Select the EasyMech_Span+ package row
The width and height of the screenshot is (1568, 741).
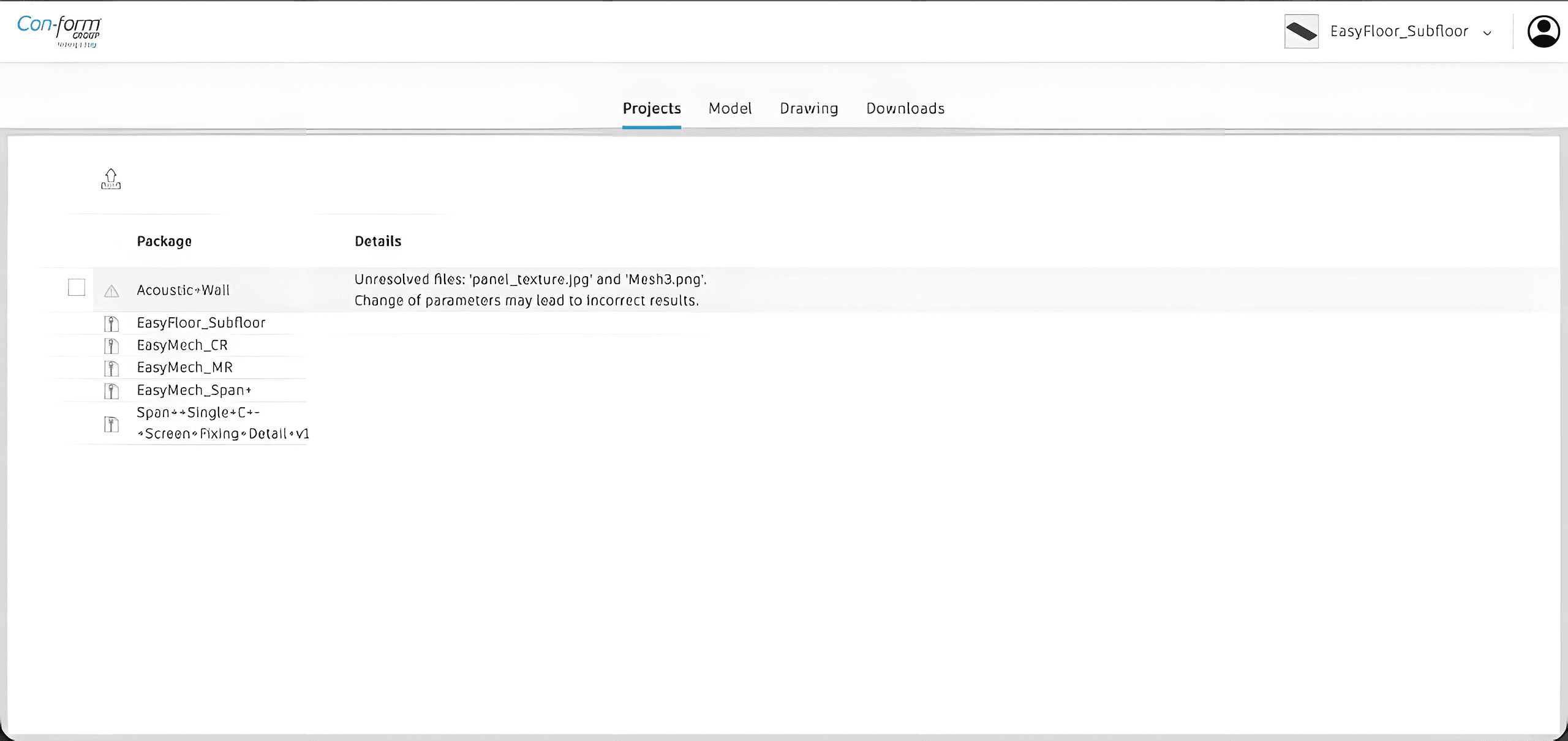pyautogui.click(x=194, y=390)
